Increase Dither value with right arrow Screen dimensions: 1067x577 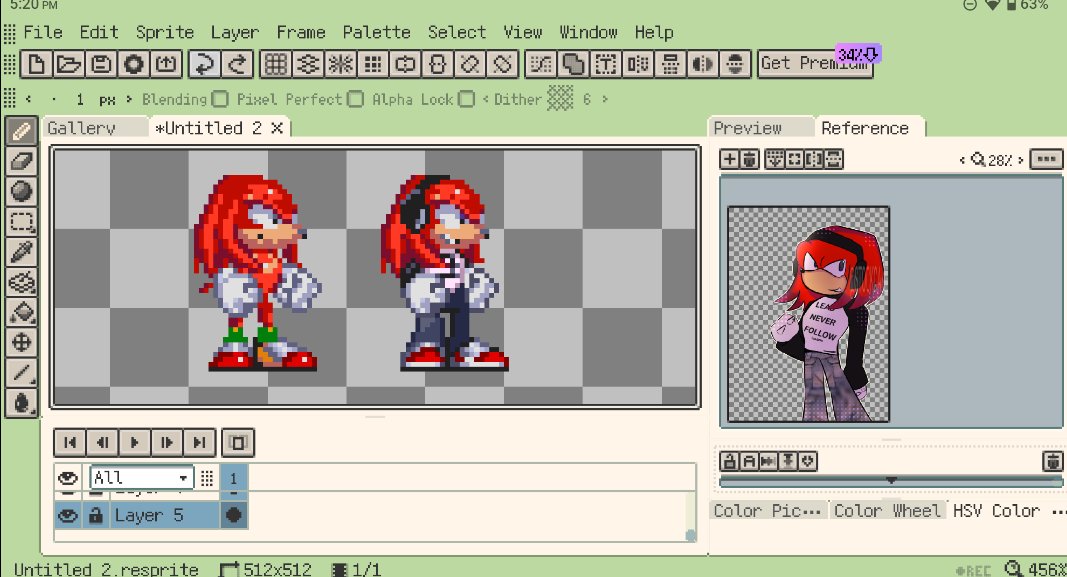(604, 99)
